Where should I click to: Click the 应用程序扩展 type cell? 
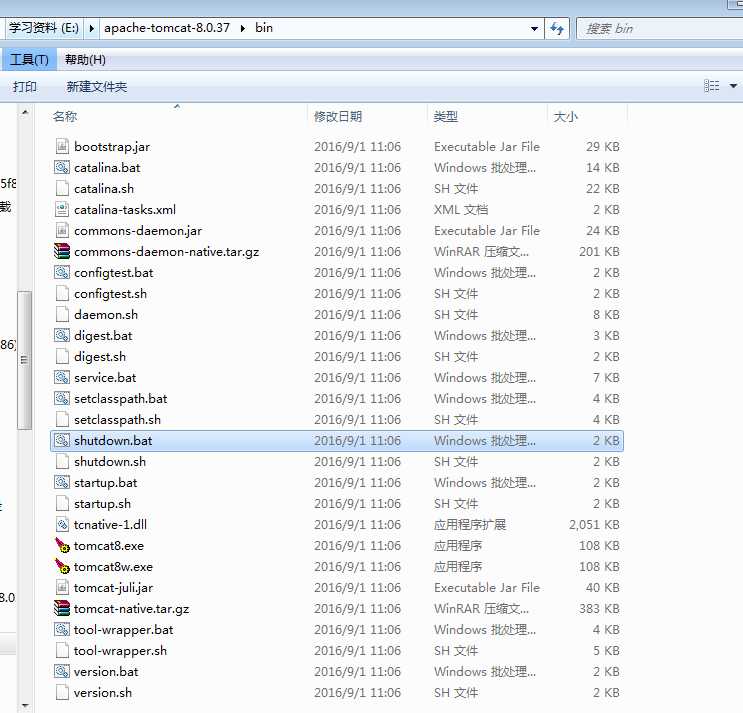coord(470,524)
